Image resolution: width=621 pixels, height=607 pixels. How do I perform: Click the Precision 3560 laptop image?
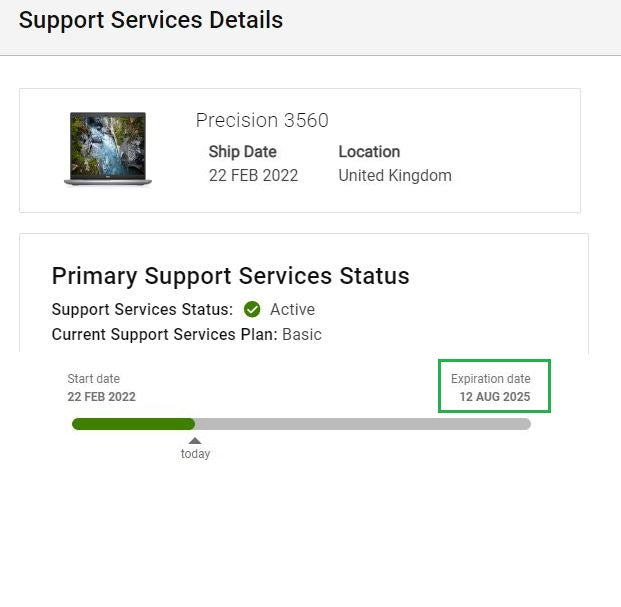(108, 148)
